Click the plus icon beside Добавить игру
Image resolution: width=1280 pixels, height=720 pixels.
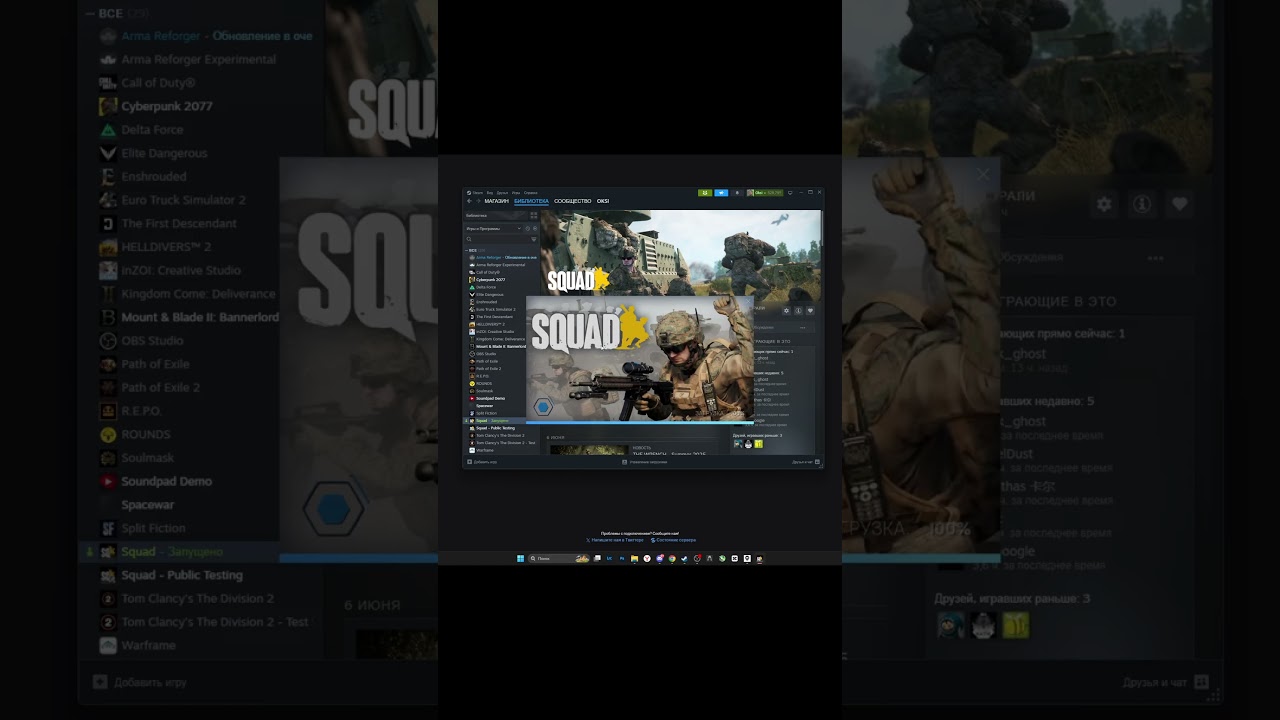tap(469, 462)
